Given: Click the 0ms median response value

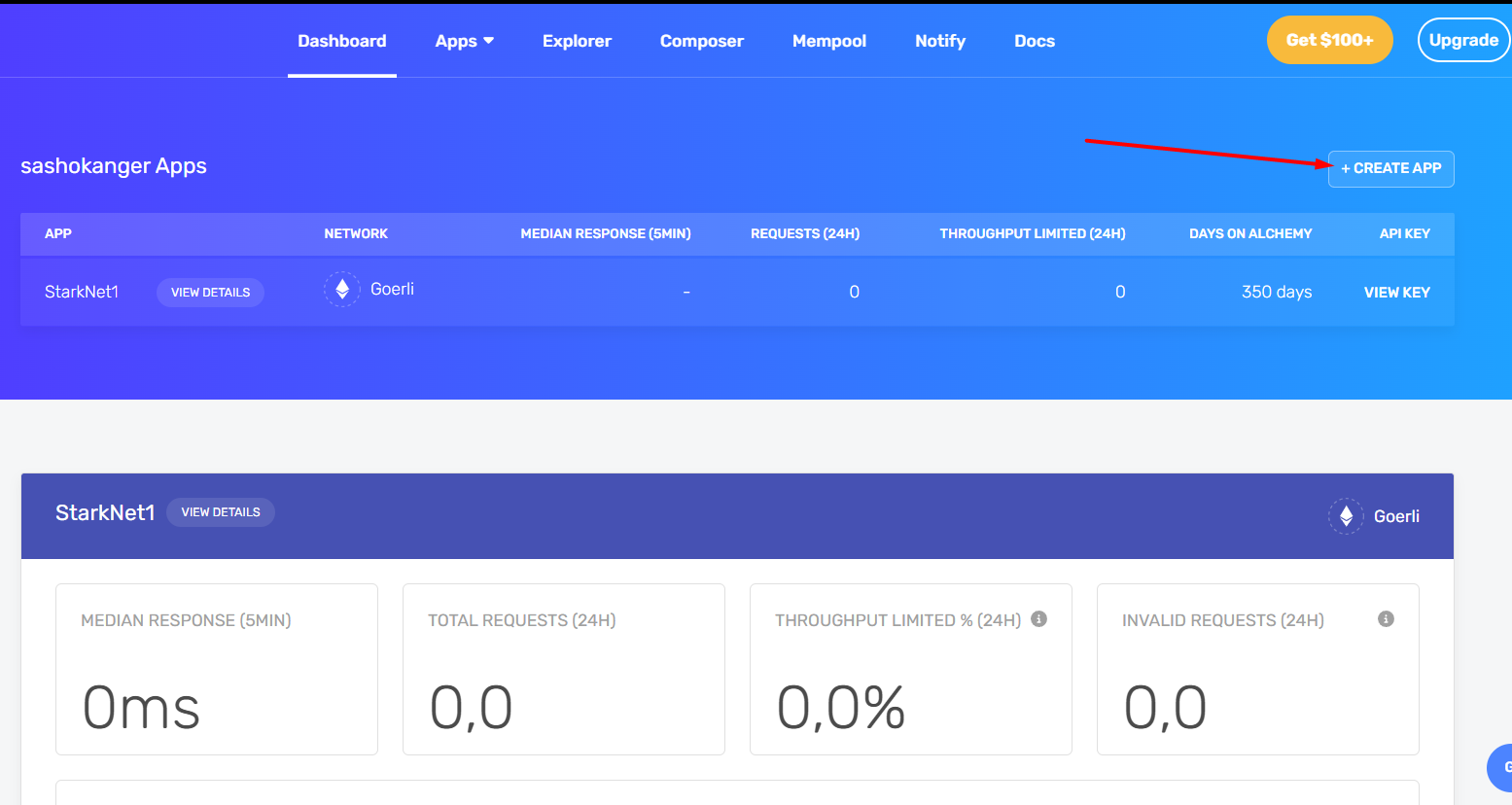Looking at the screenshot, I should click(x=141, y=707).
